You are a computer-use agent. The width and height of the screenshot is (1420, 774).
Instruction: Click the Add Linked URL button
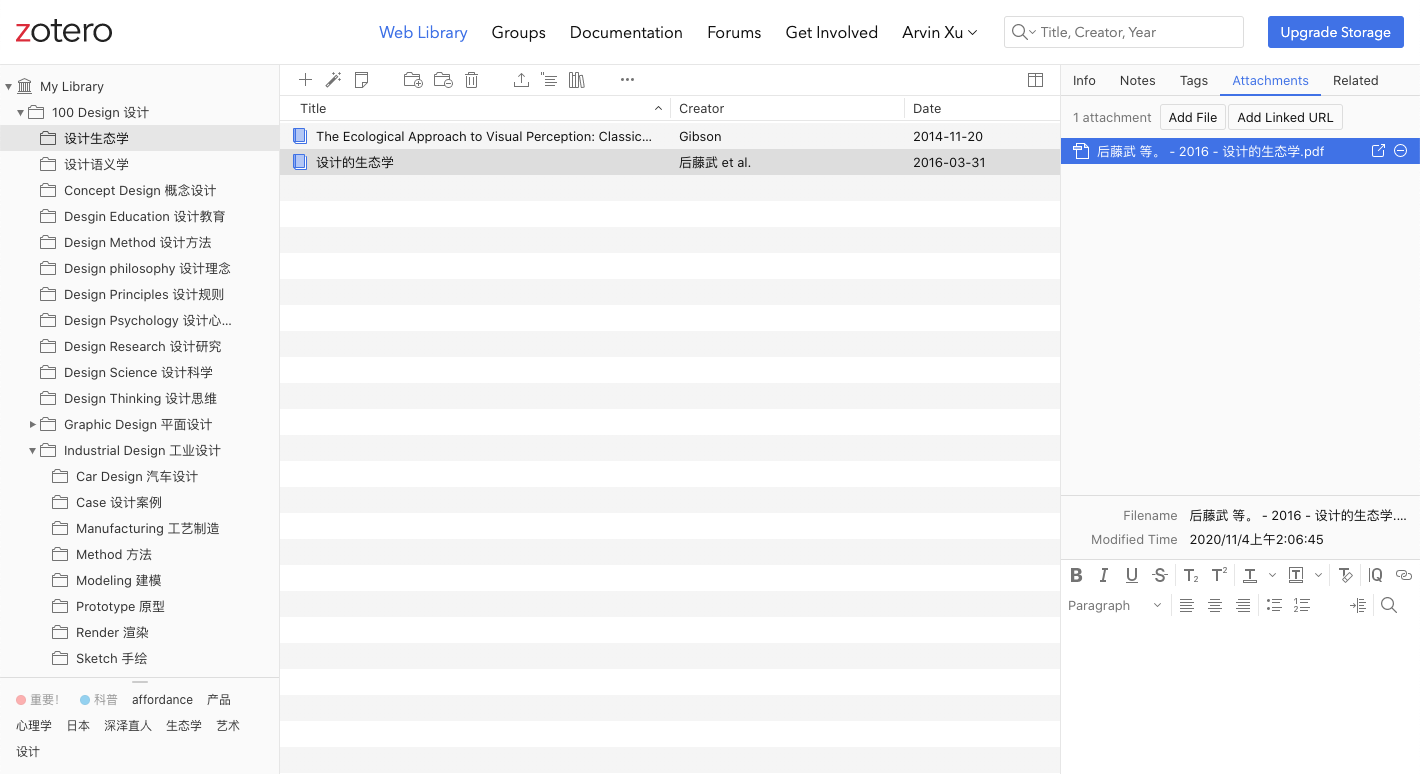click(1285, 117)
